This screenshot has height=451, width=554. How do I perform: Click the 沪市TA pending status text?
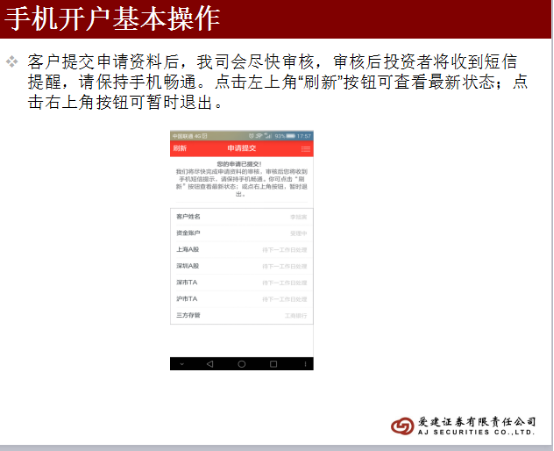click(x=285, y=299)
